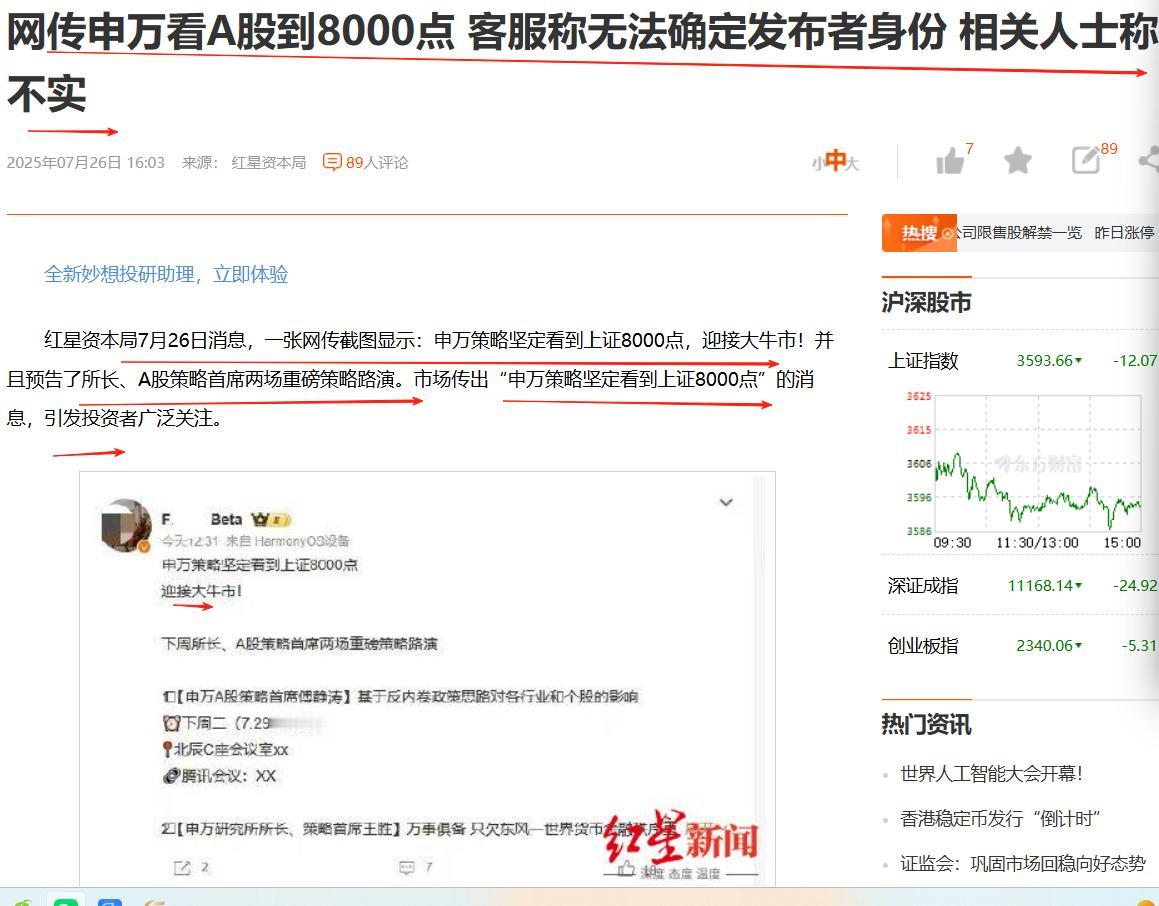The height and width of the screenshot is (906, 1159).
Task: Open news item 世界人工智能大会开幕!
Action: coord(991,774)
